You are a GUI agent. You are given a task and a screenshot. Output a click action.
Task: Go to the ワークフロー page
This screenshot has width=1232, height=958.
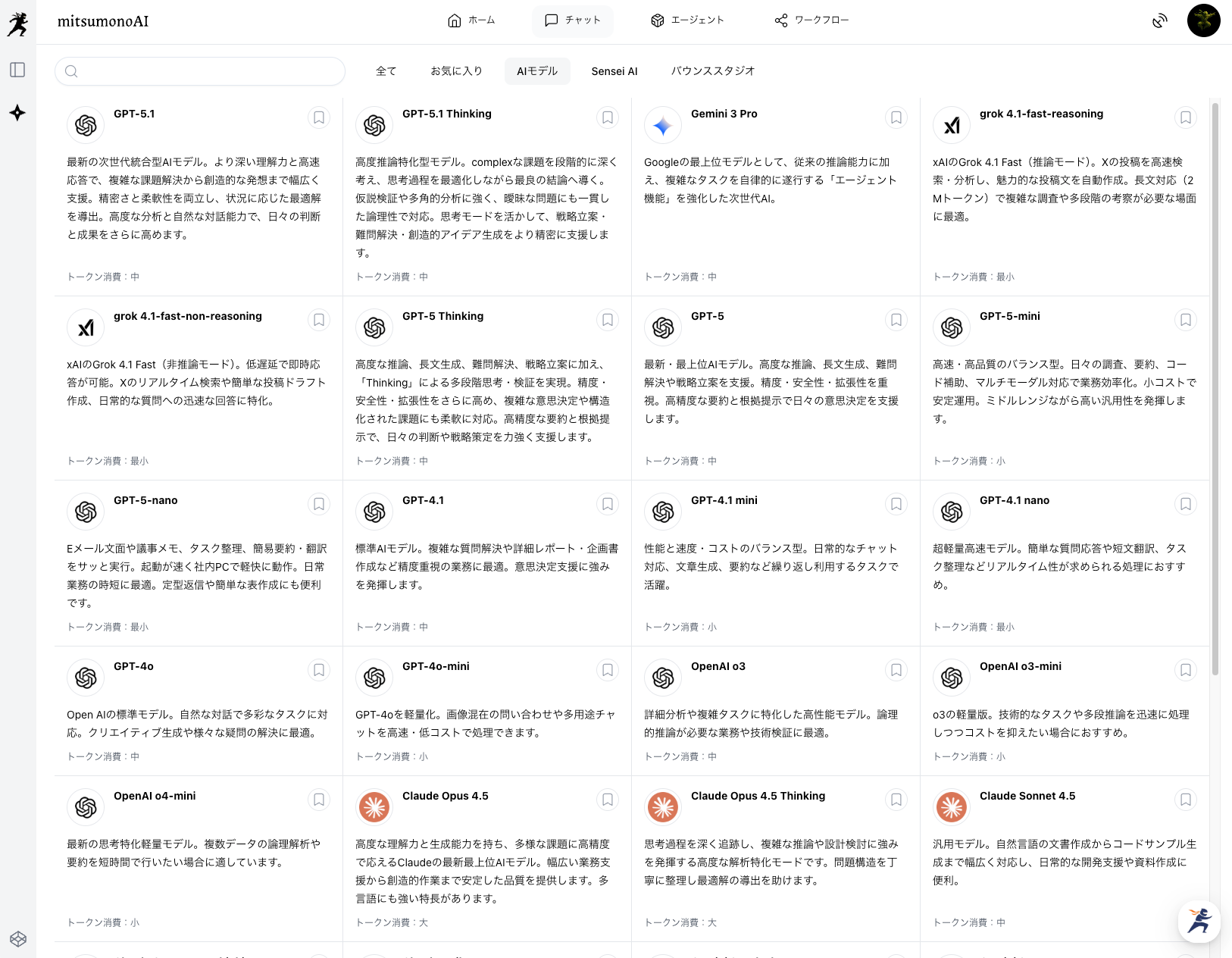[x=811, y=20]
